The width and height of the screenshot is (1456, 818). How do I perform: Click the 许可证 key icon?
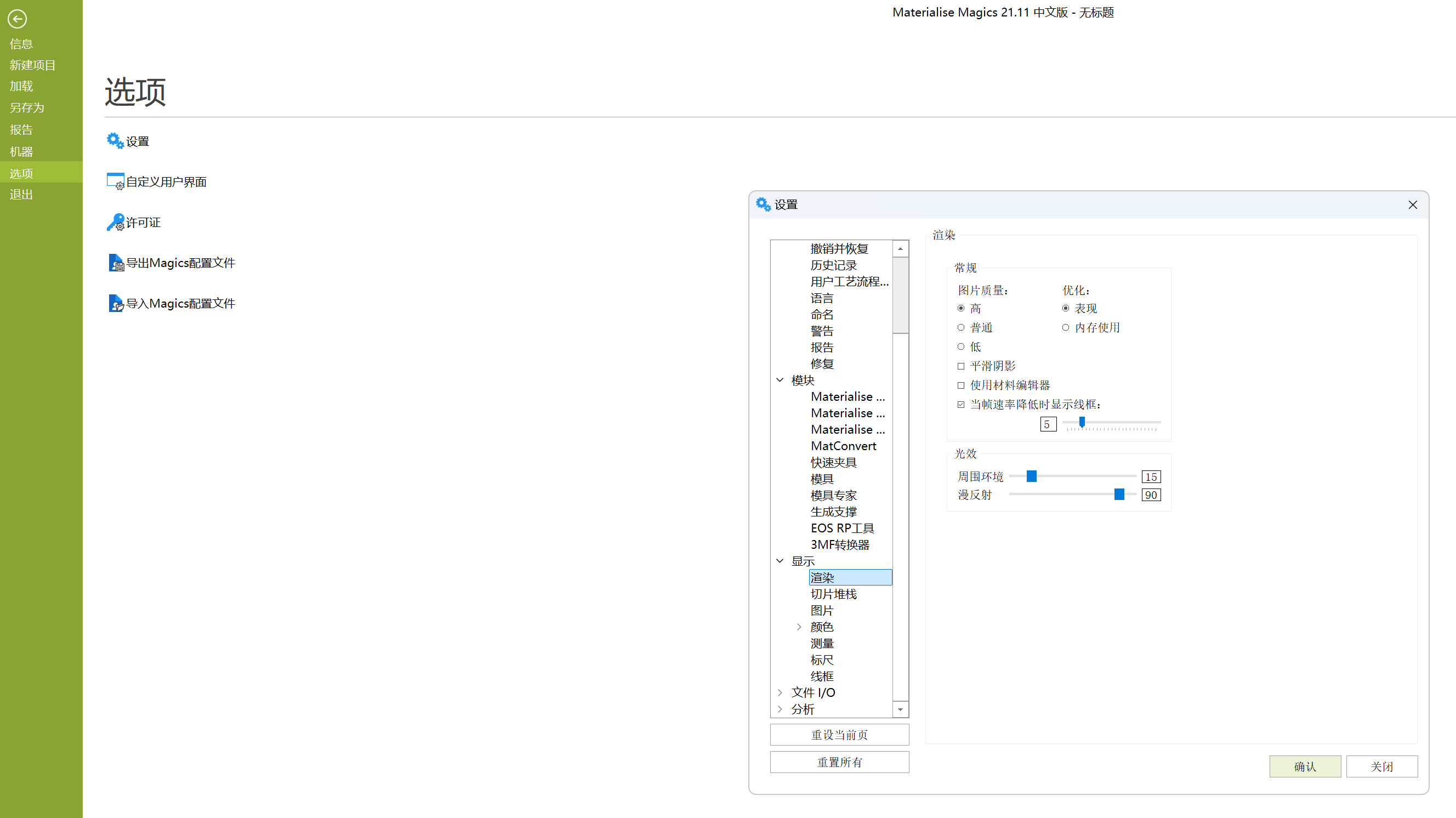pyautogui.click(x=115, y=222)
